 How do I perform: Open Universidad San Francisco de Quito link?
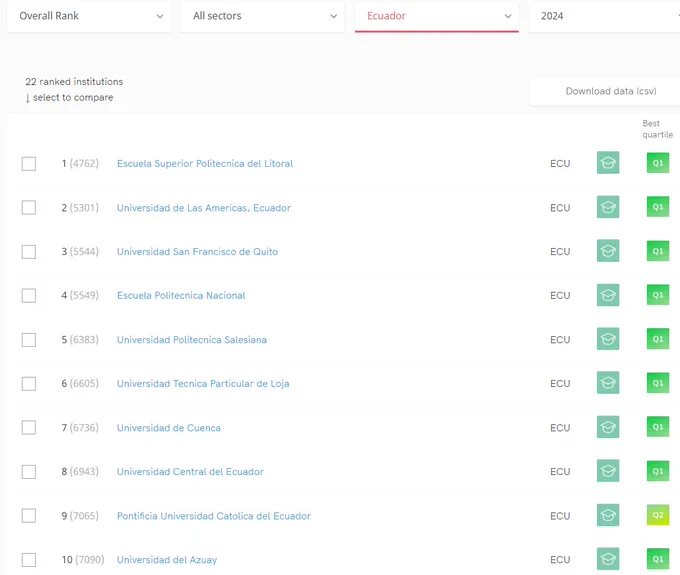pos(197,252)
